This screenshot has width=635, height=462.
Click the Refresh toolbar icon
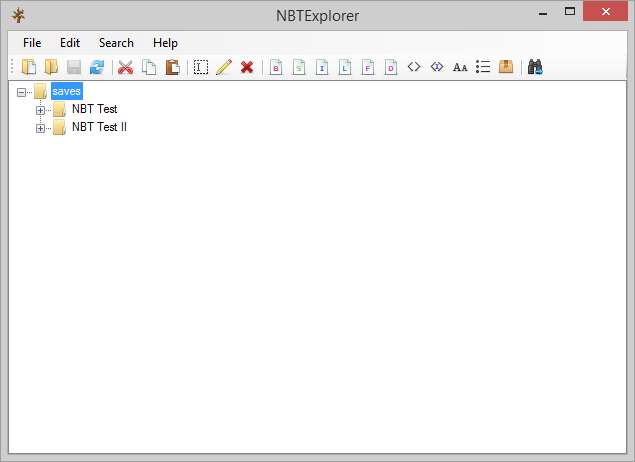pos(97,67)
